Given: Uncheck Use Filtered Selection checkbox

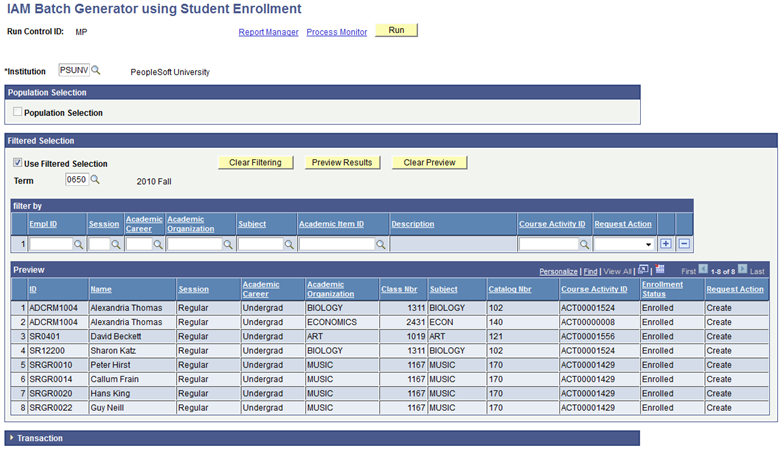Looking at the screenshot, I should (18, 162).
